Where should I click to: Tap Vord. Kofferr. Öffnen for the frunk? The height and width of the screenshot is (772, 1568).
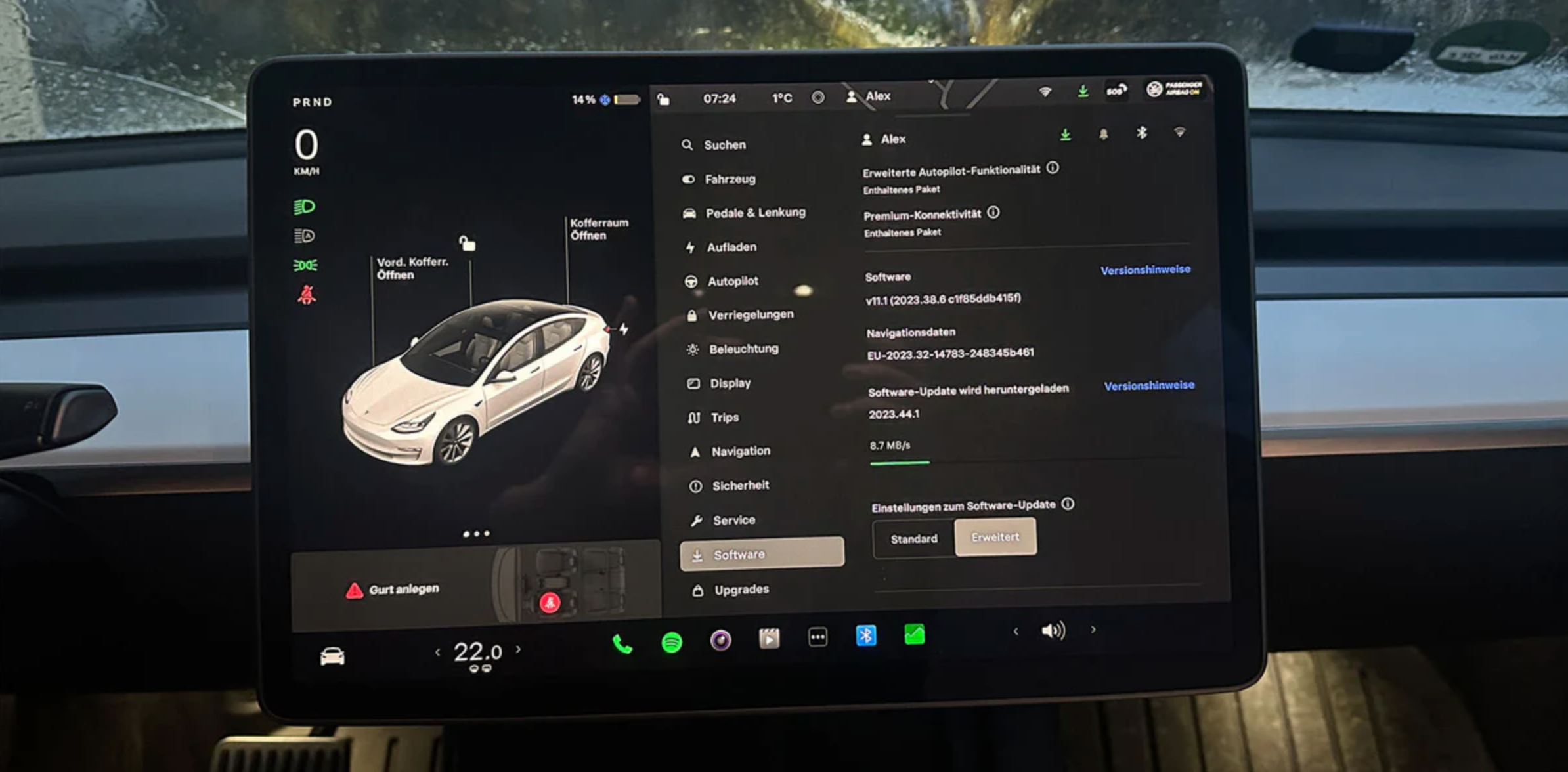point(412,268)
